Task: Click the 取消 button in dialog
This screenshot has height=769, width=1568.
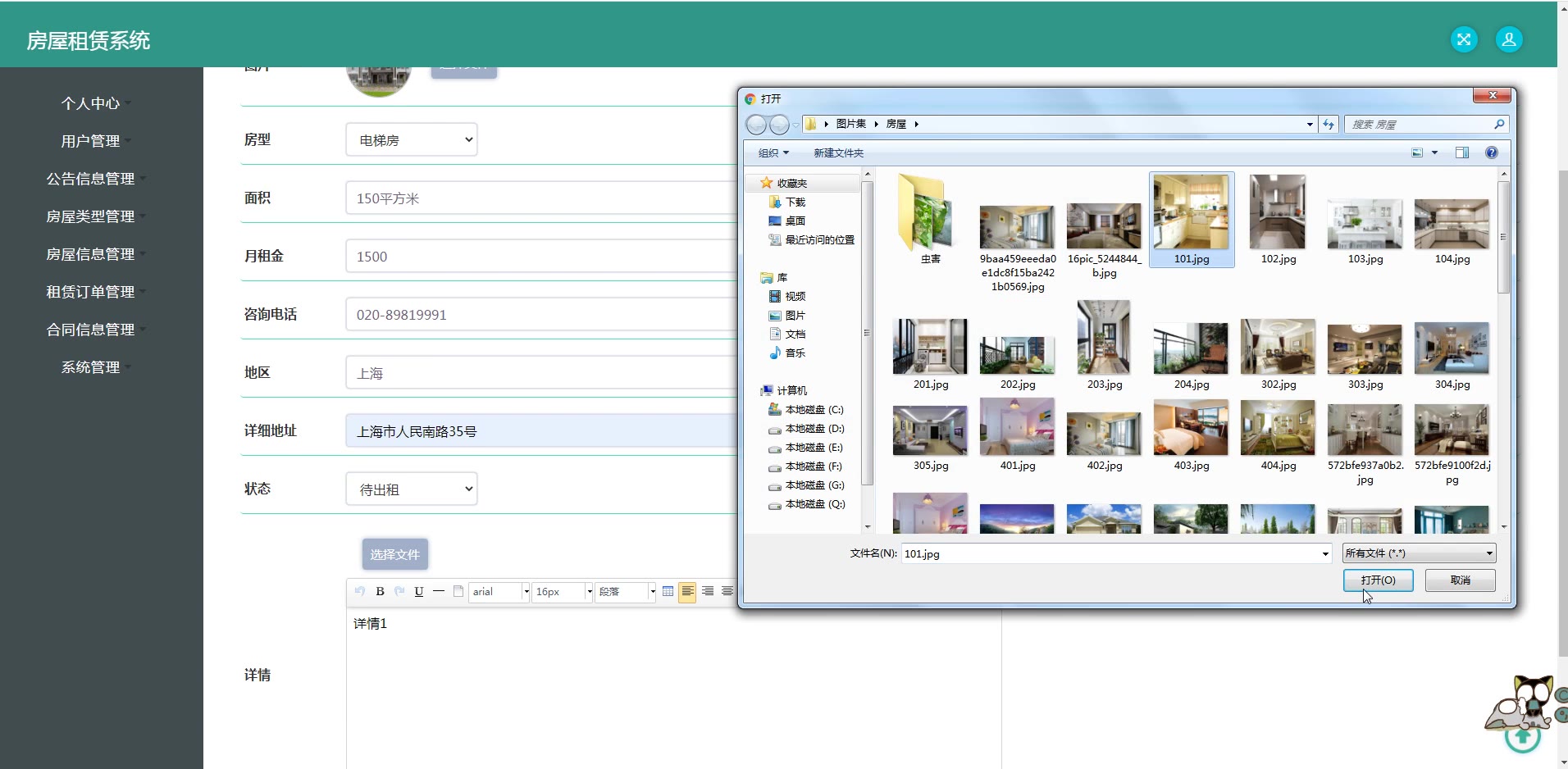Action: 1460,580
